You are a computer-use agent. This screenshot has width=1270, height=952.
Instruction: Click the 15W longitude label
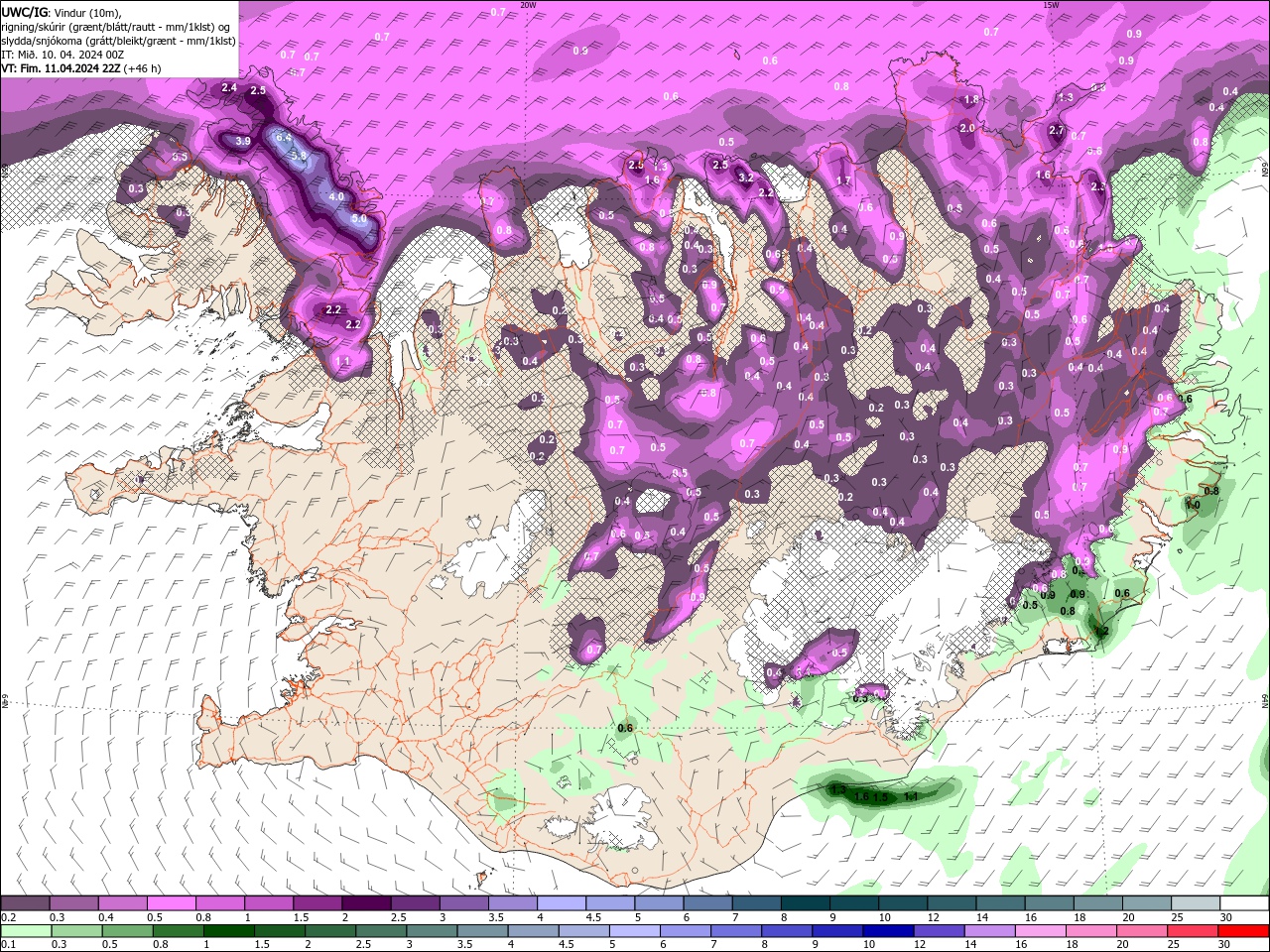1051,5
